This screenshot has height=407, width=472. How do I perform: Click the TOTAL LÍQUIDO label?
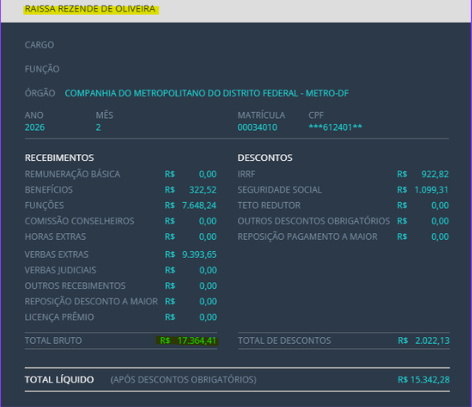pos(59,380)
